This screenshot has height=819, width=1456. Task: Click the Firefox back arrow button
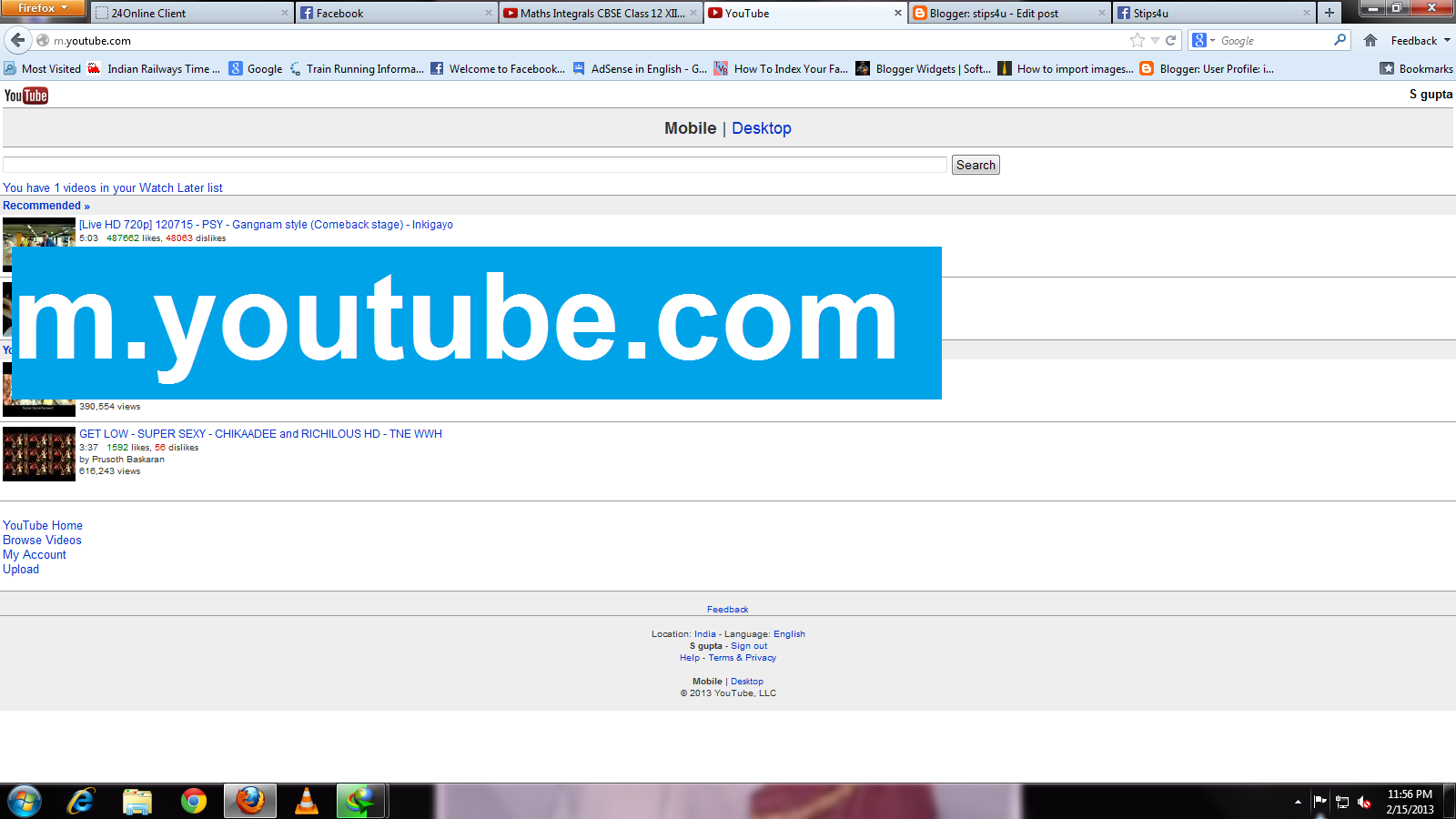[17, 40]
